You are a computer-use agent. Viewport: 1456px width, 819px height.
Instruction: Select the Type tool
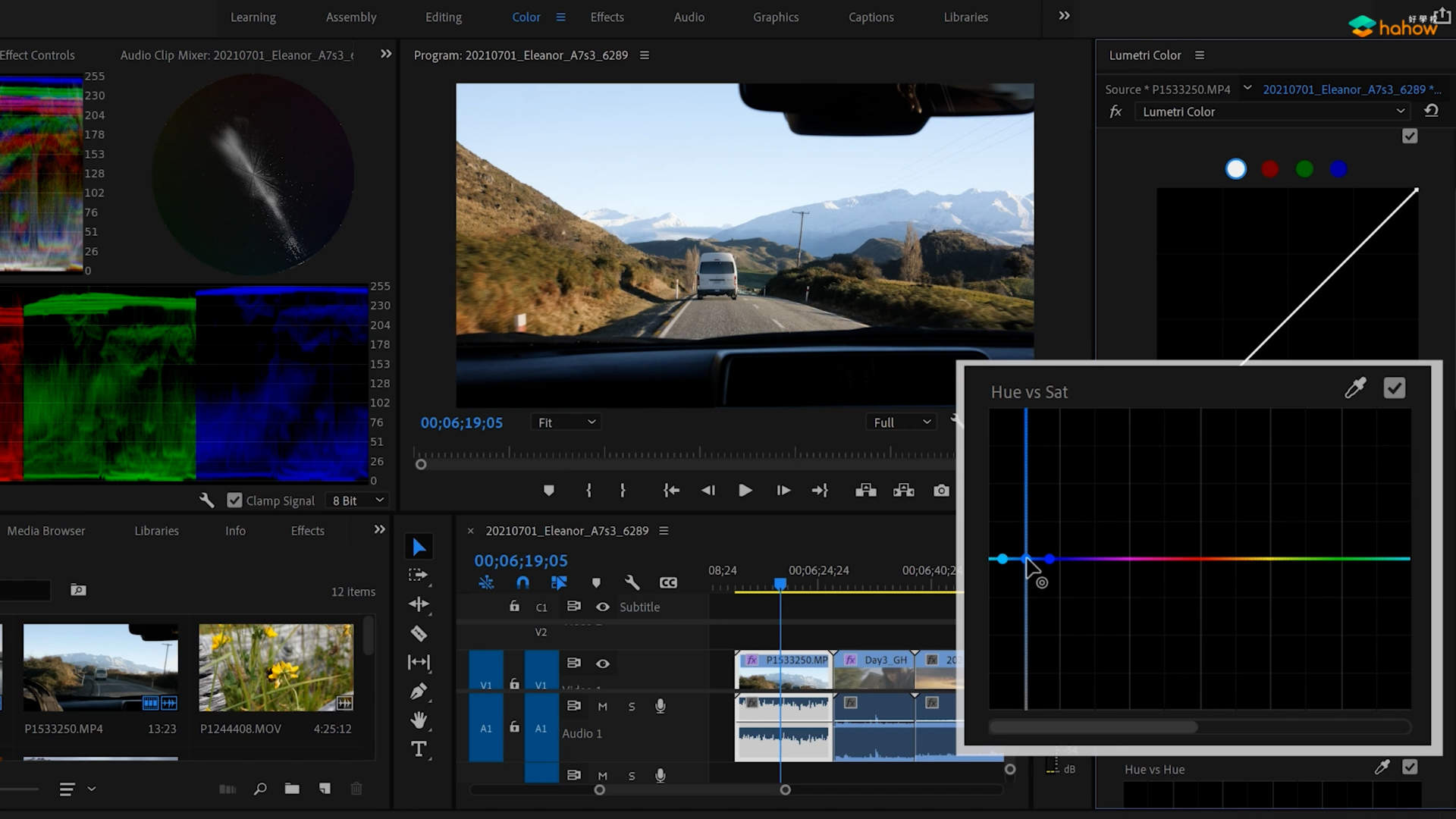point(419,749)
